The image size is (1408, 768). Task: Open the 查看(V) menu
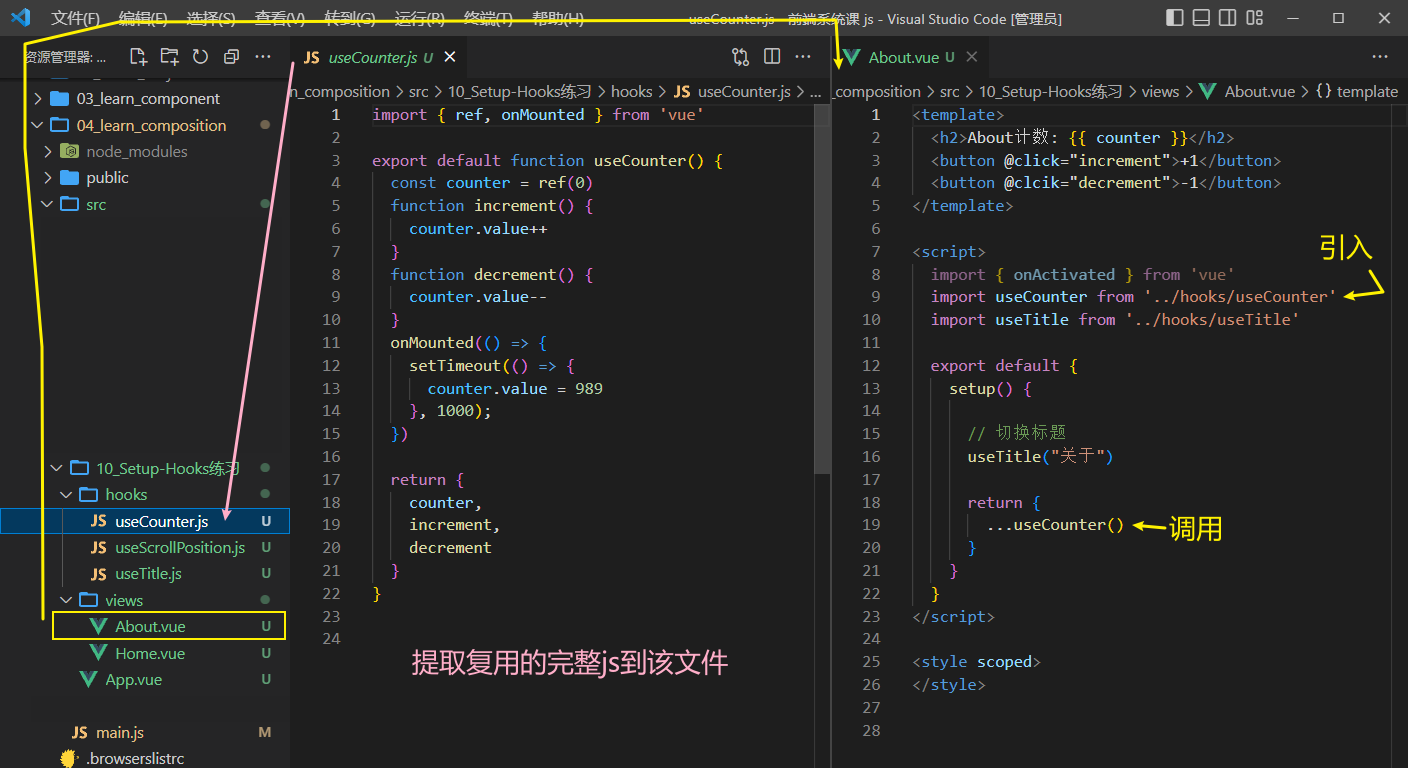(280, 19)
